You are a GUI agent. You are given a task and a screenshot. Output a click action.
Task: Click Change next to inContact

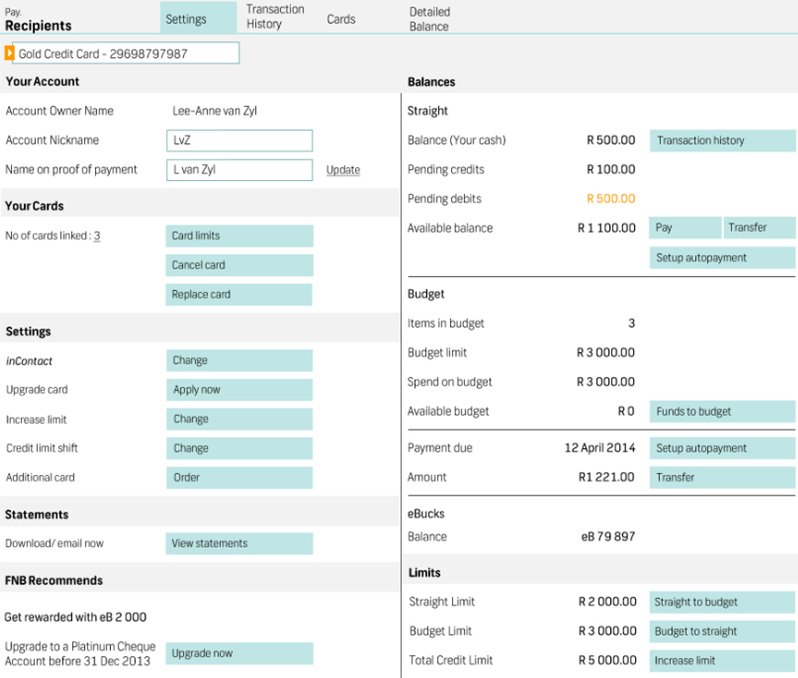point(239,360)
